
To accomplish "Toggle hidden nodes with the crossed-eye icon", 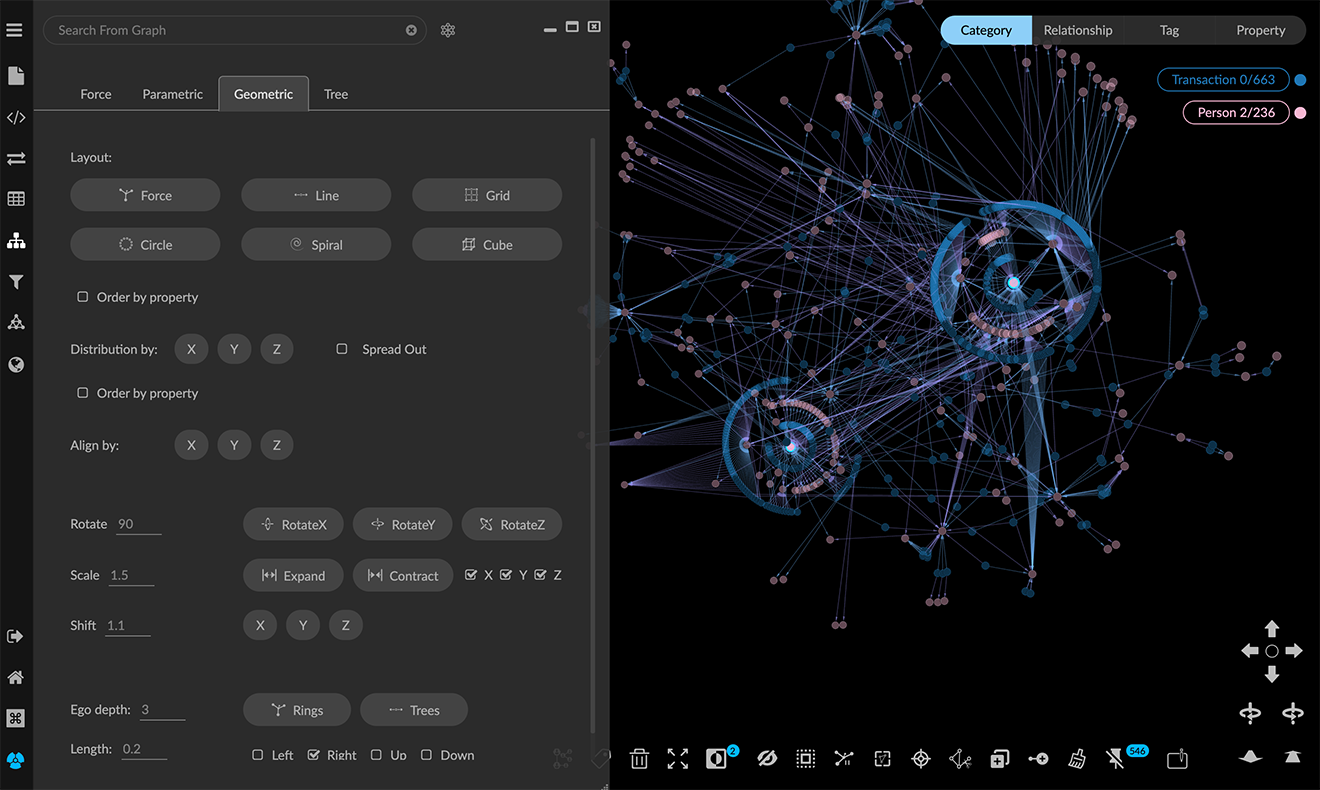I will click(767, 759).
